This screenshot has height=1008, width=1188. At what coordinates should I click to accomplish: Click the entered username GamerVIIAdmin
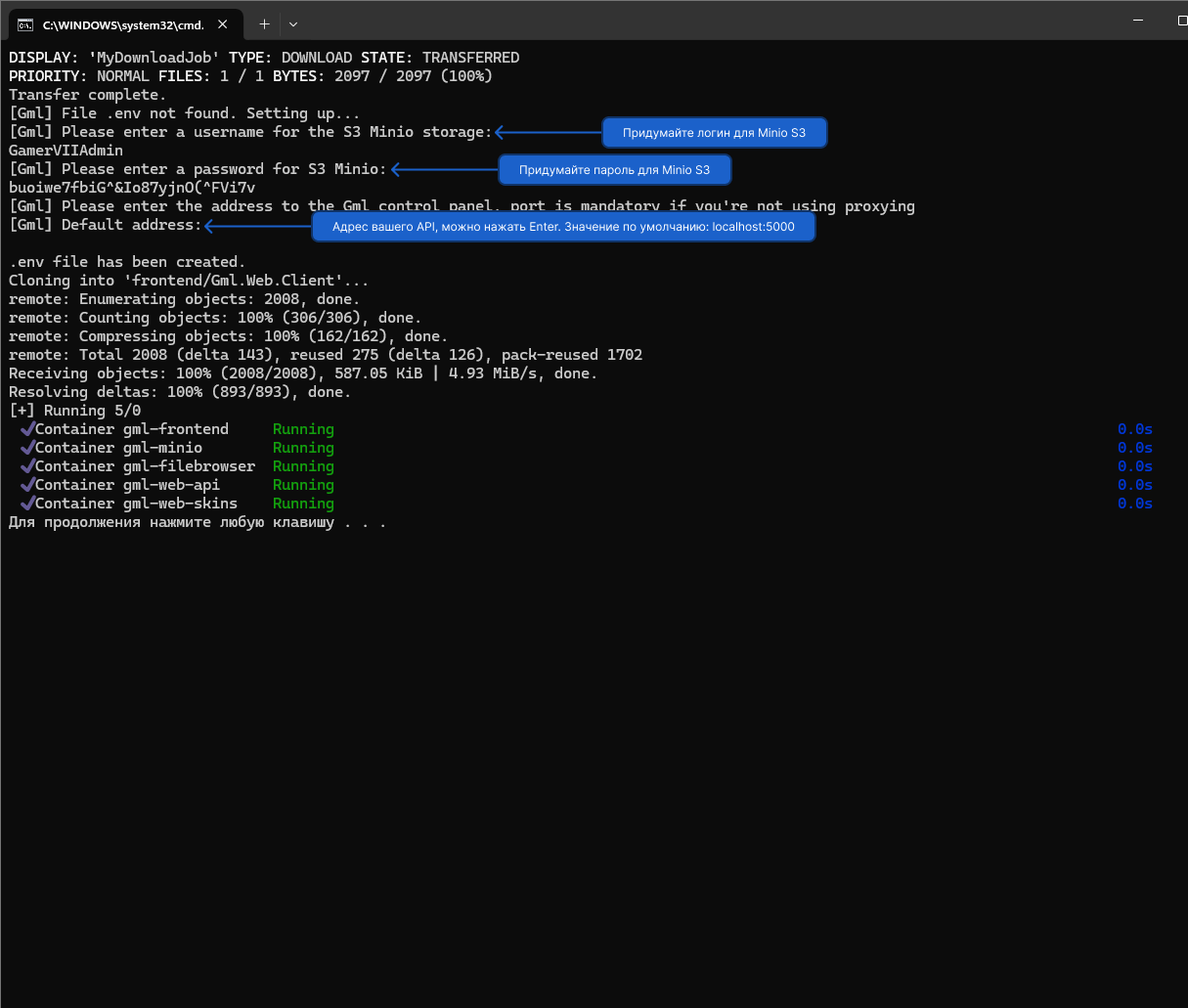(x=66, y=151)
